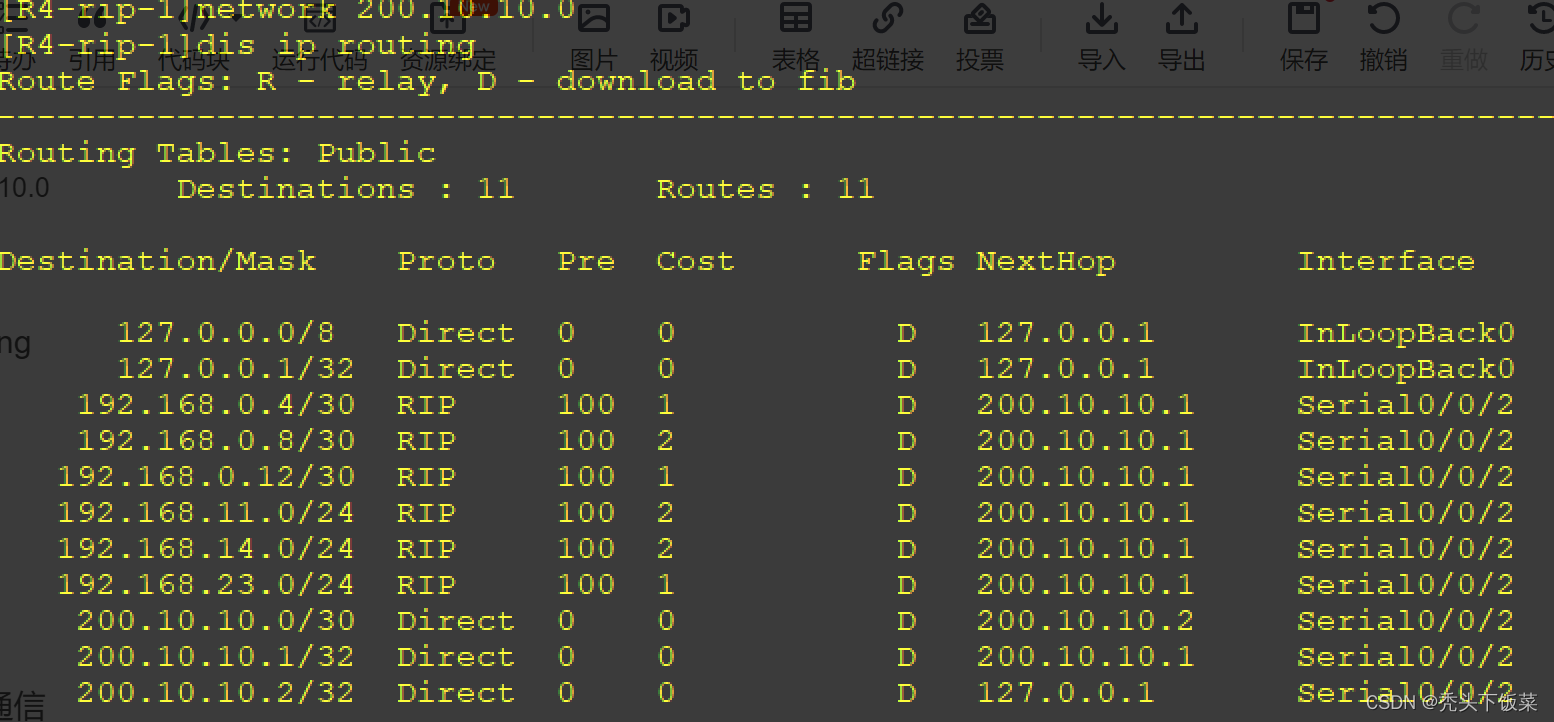Image resolution: width=1554 pixels, height=722 pixels.
Task: Click next hop 127.0.0.1 in the 200.10.10.2/32 row
Action: pos(1065,693)
